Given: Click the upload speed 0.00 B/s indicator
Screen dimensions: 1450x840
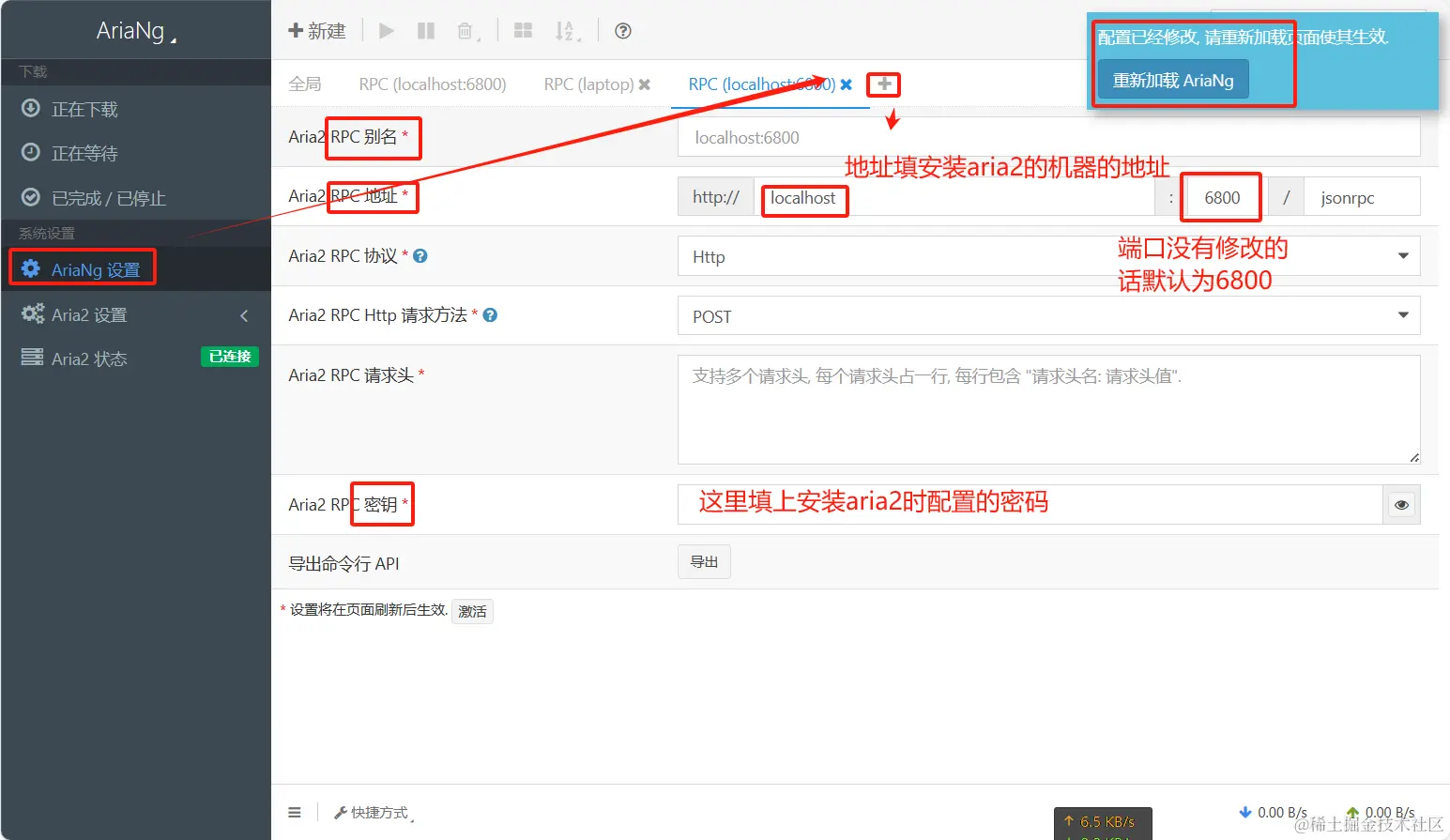Looking at the screenshot, I should point(1380,812).
